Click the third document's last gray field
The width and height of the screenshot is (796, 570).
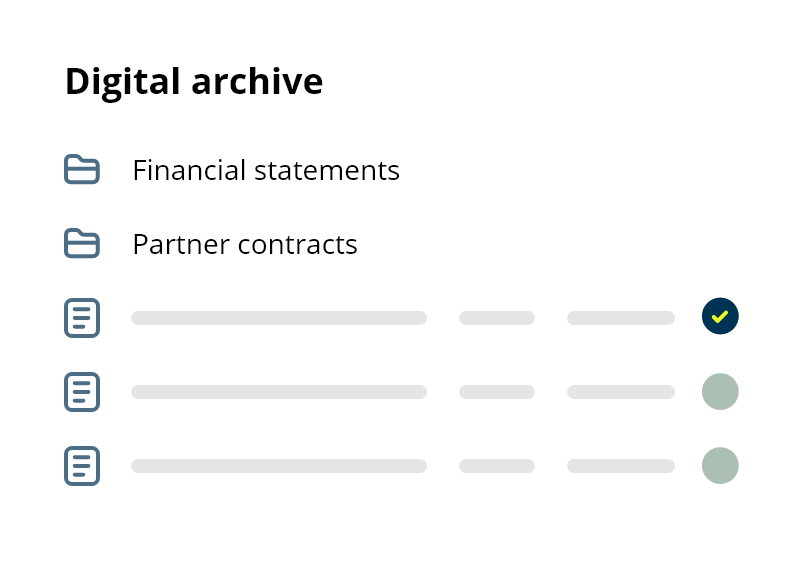[621, 466]
